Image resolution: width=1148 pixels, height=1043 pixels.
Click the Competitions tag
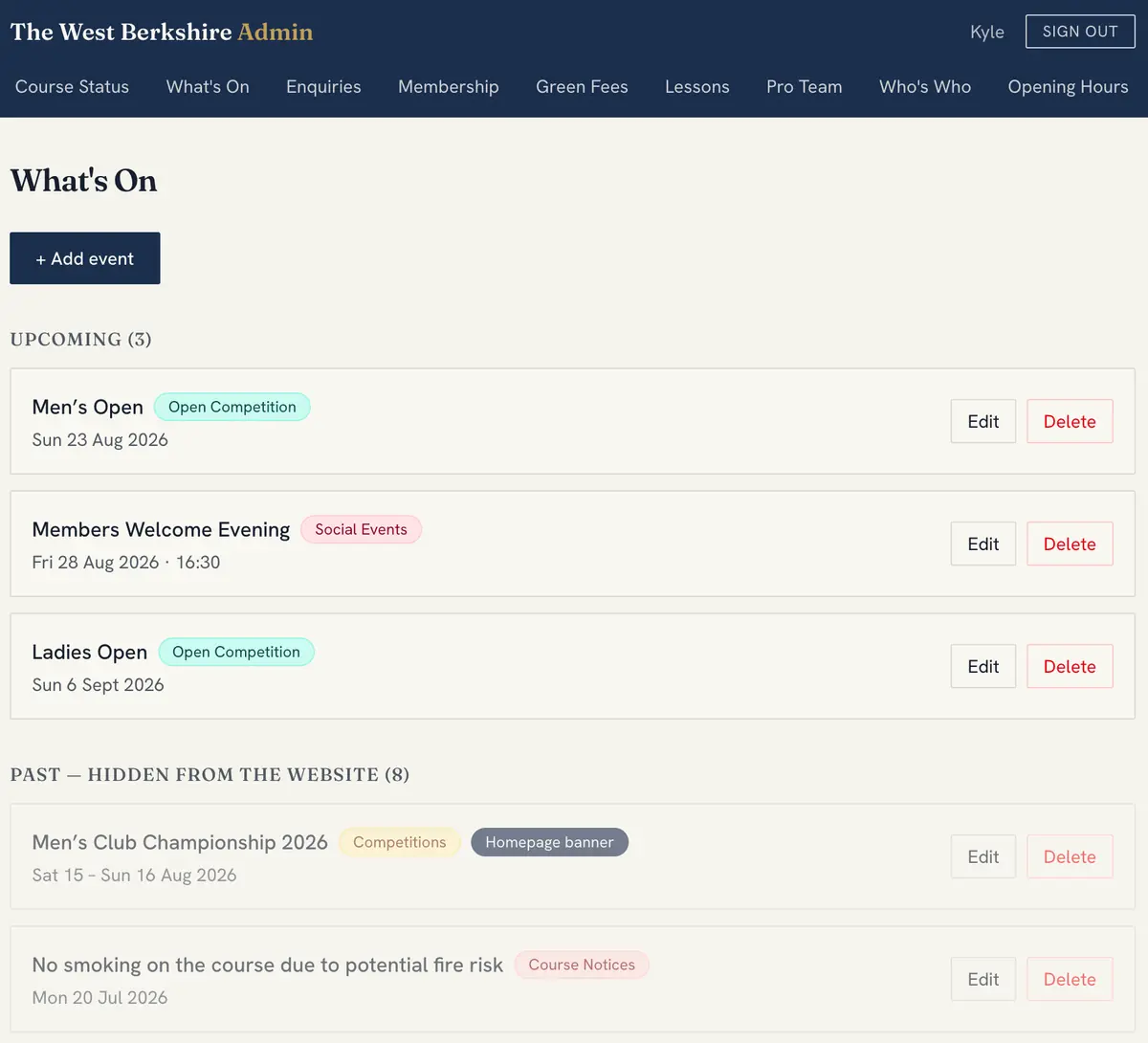[x=400, y=842]
